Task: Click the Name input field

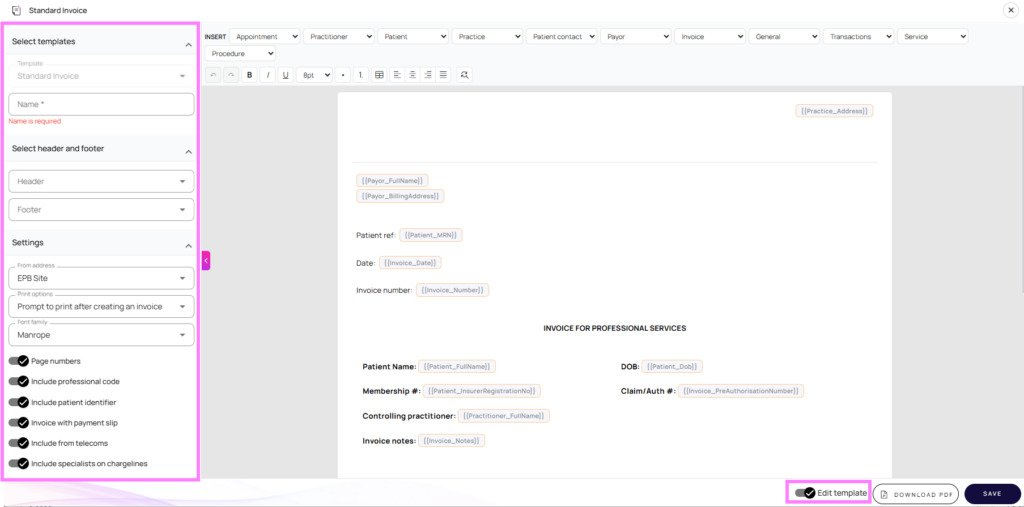Action: tap(101, 104)
